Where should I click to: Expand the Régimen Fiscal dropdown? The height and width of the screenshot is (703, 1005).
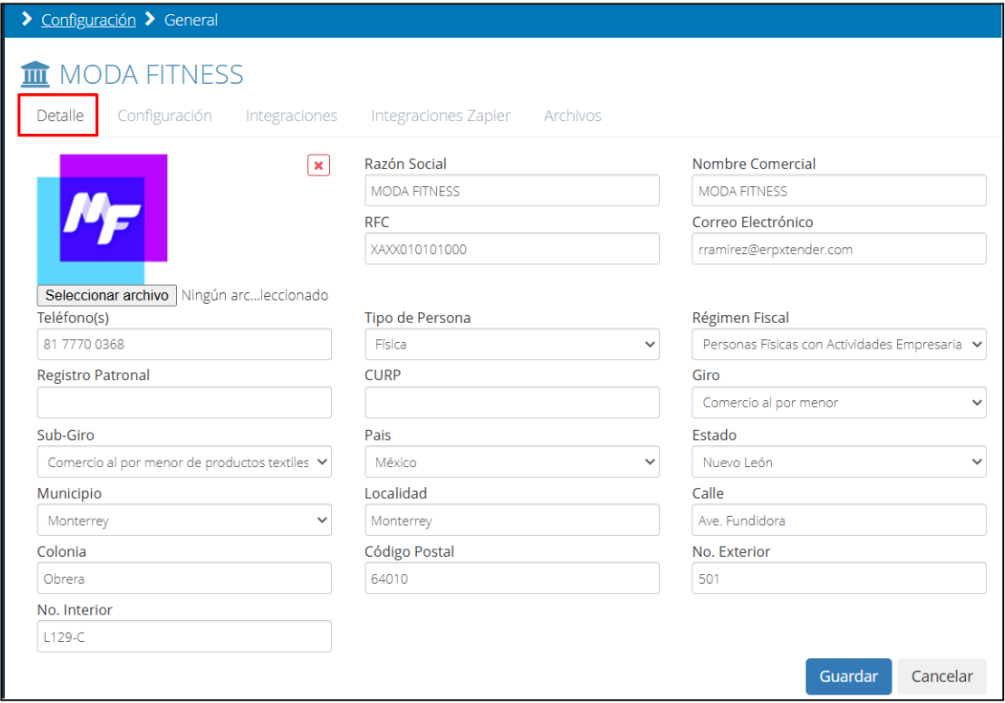(x=839, y=344)
